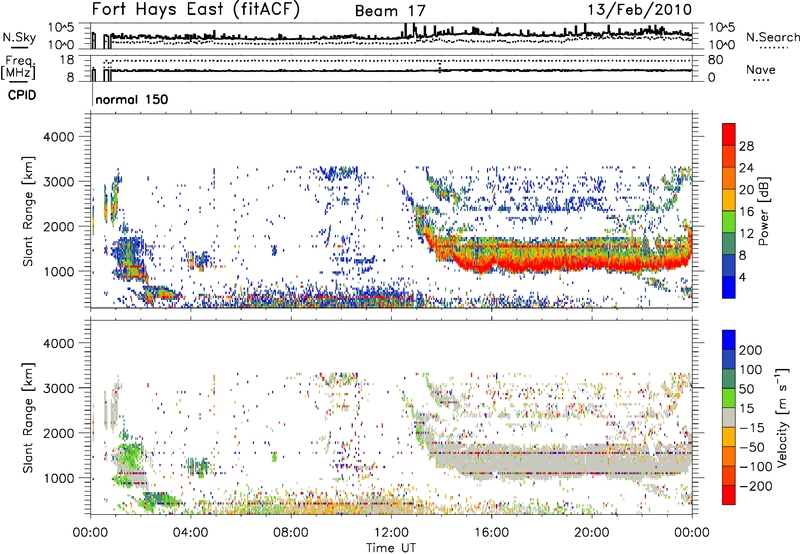
Task: Click the '16' tick on the power scale
Action: tap(746, 212)
